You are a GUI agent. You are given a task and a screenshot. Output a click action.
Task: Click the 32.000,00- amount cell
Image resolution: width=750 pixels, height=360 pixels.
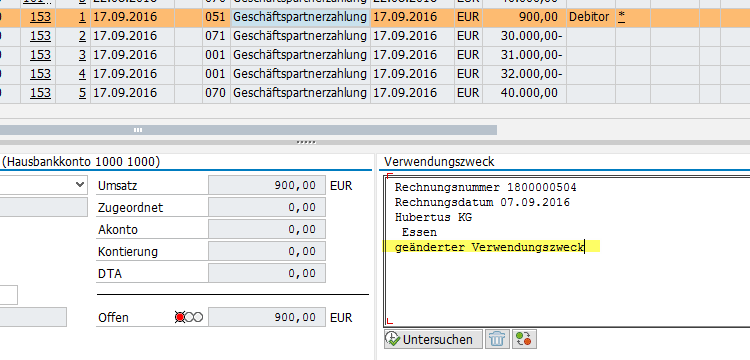(x=524, y=74)
